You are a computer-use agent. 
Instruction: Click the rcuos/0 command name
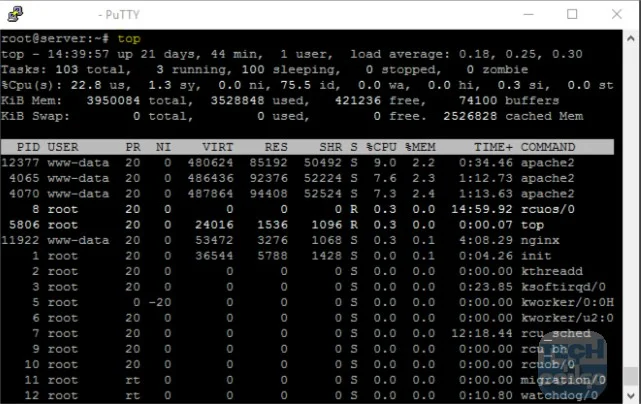click(548, 209)
